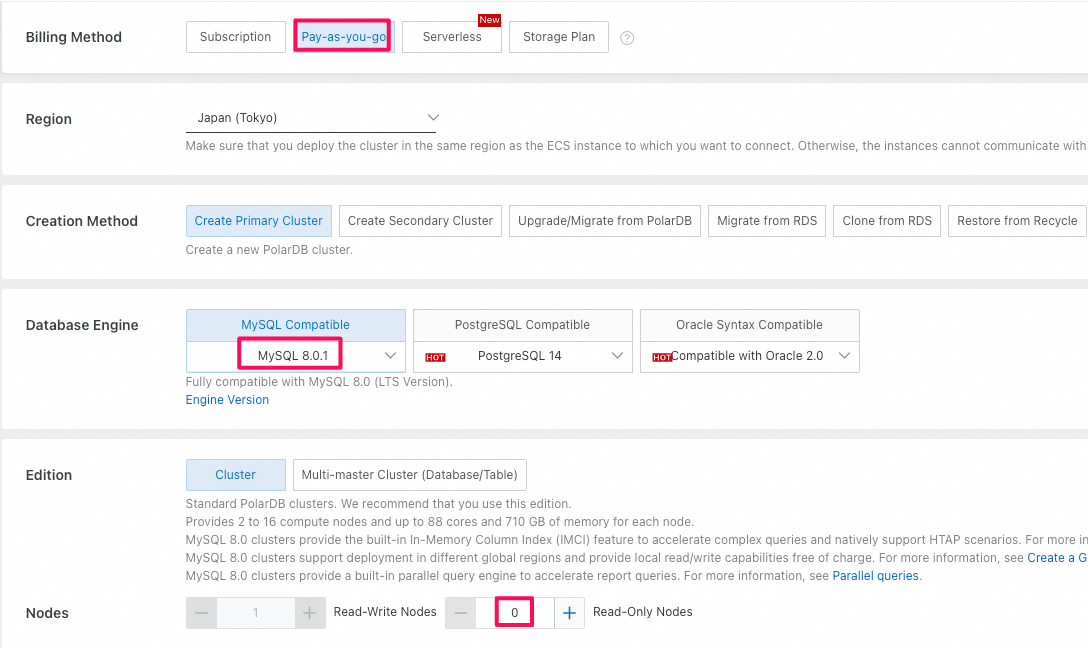Increase Read-Write Nodes with plus icon

coord(309,613)
